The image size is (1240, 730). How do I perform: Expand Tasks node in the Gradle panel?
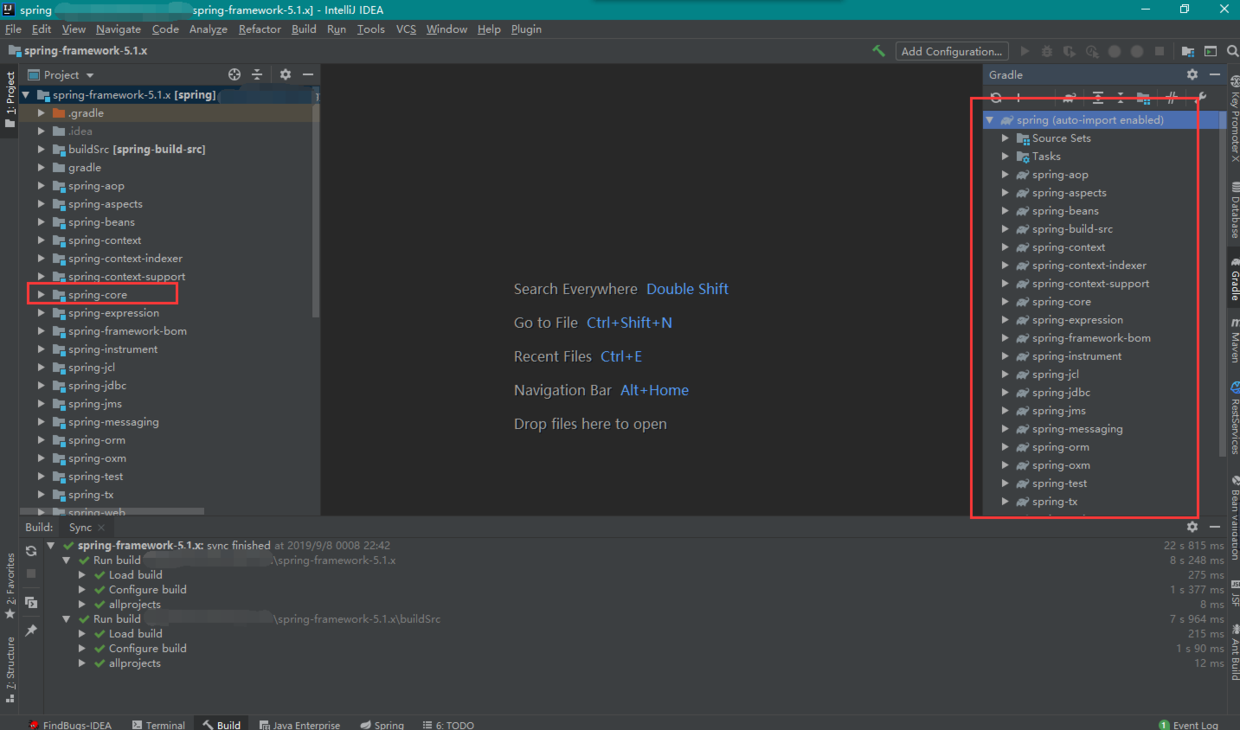pyautogui.click(x=1005, y=156)
